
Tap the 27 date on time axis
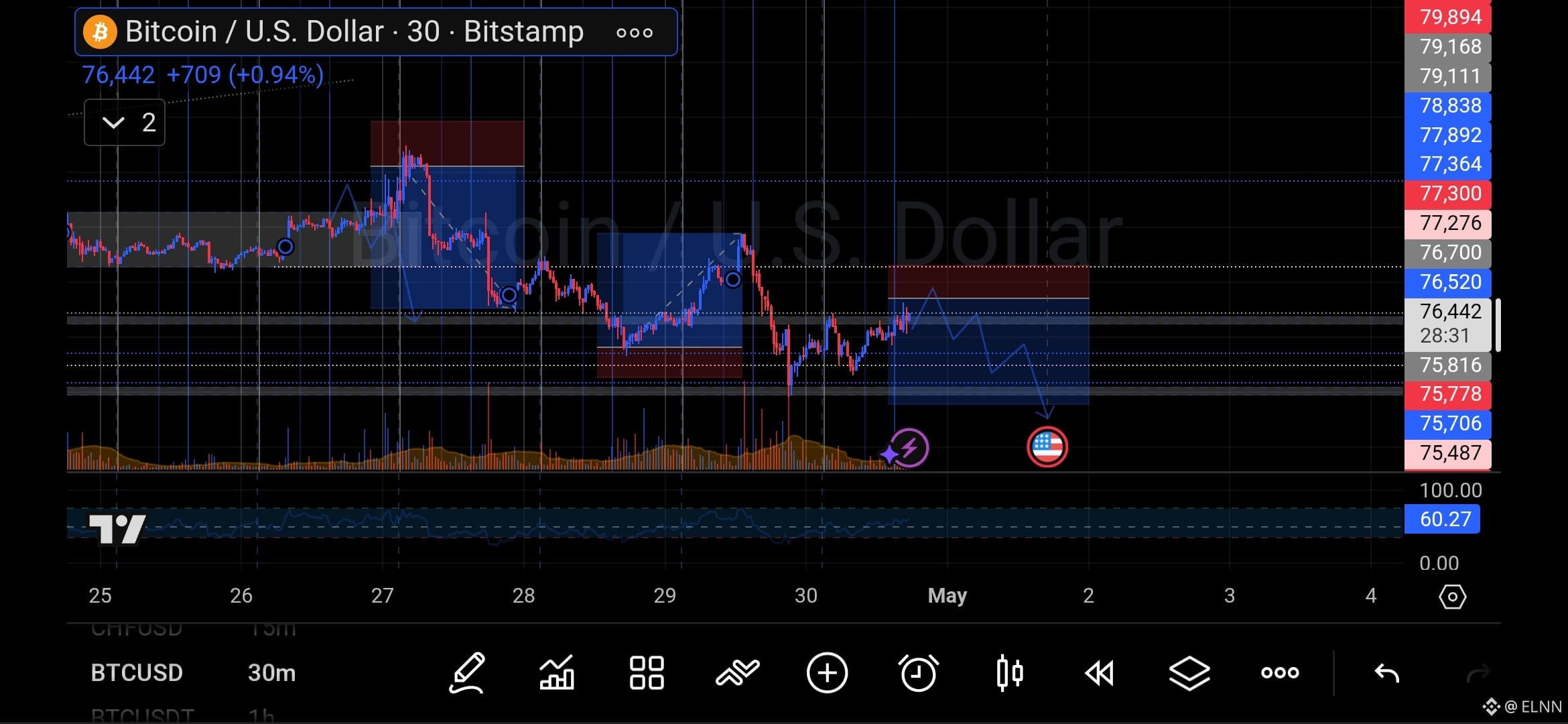[382, 595]
